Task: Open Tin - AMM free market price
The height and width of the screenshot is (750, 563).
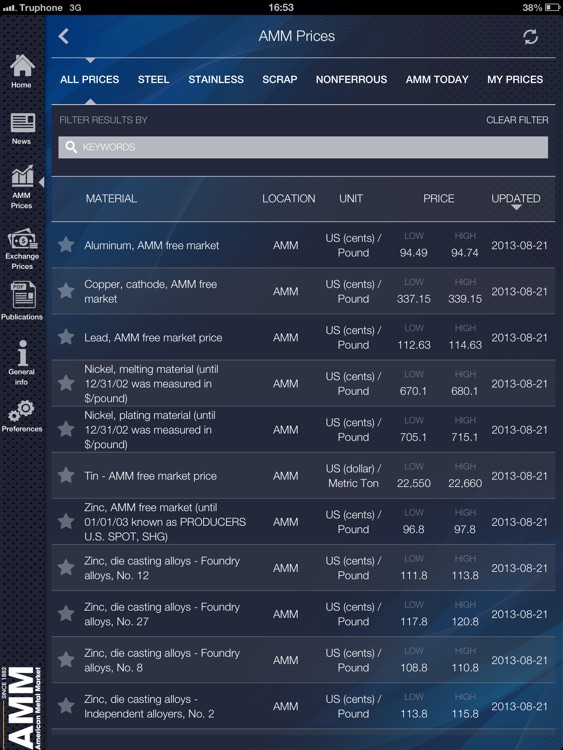Action: 303,475
